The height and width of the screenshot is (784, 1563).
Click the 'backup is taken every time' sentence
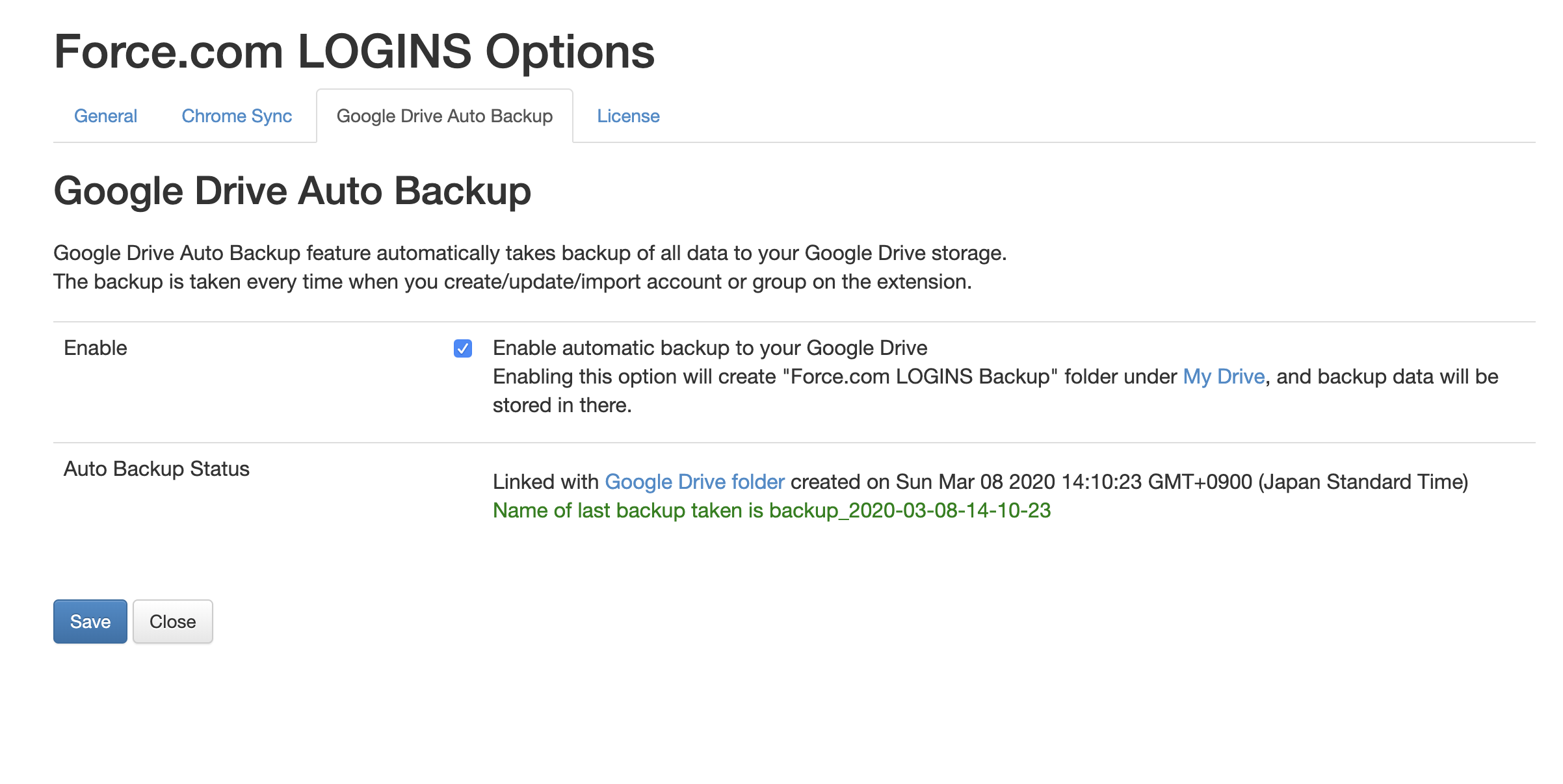[x=512, y=282]
